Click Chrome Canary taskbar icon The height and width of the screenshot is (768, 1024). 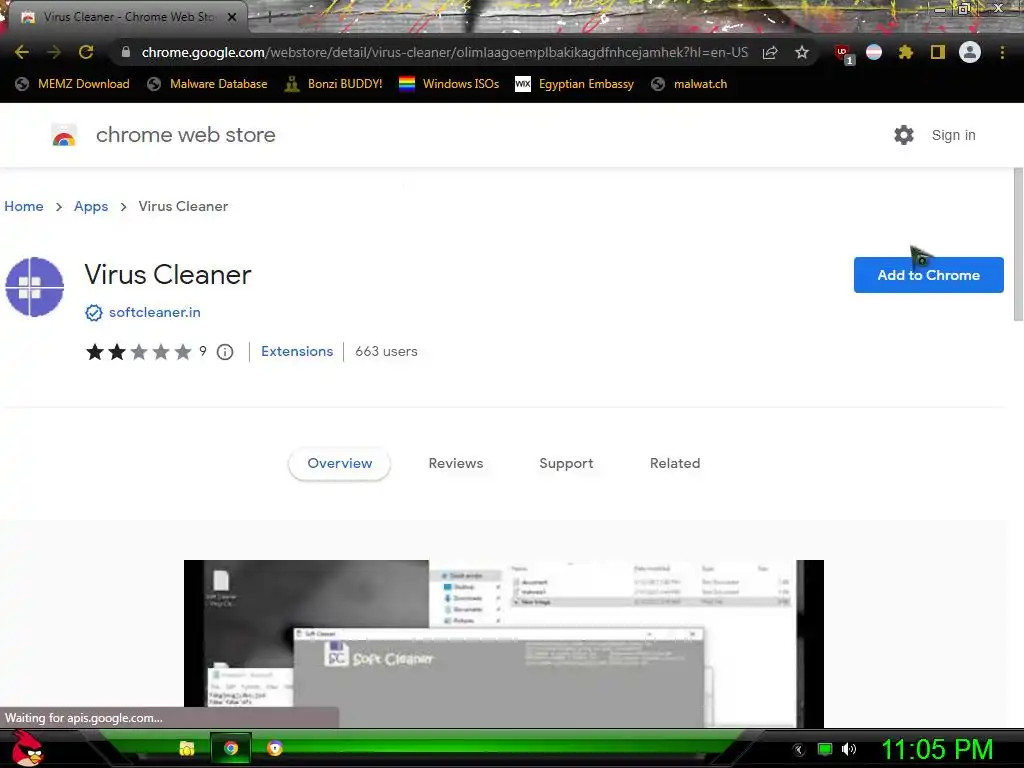[275, 748]
